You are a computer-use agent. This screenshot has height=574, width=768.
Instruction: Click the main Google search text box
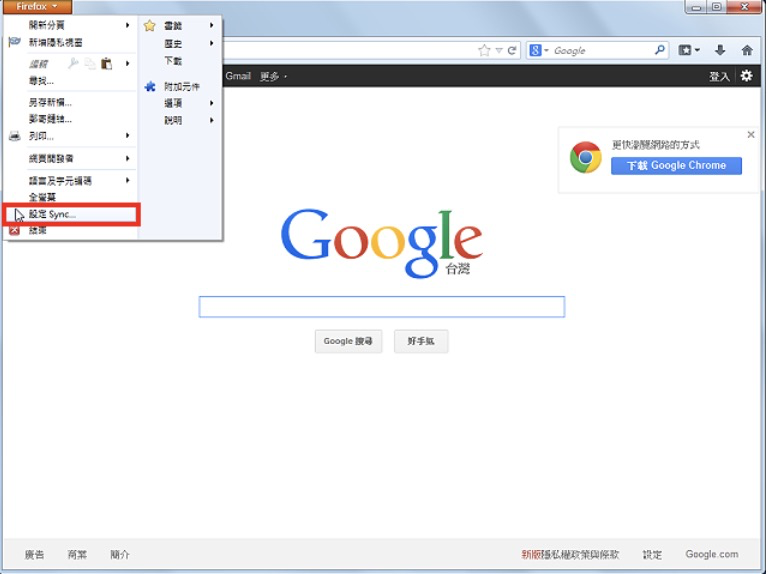point(382,307)
